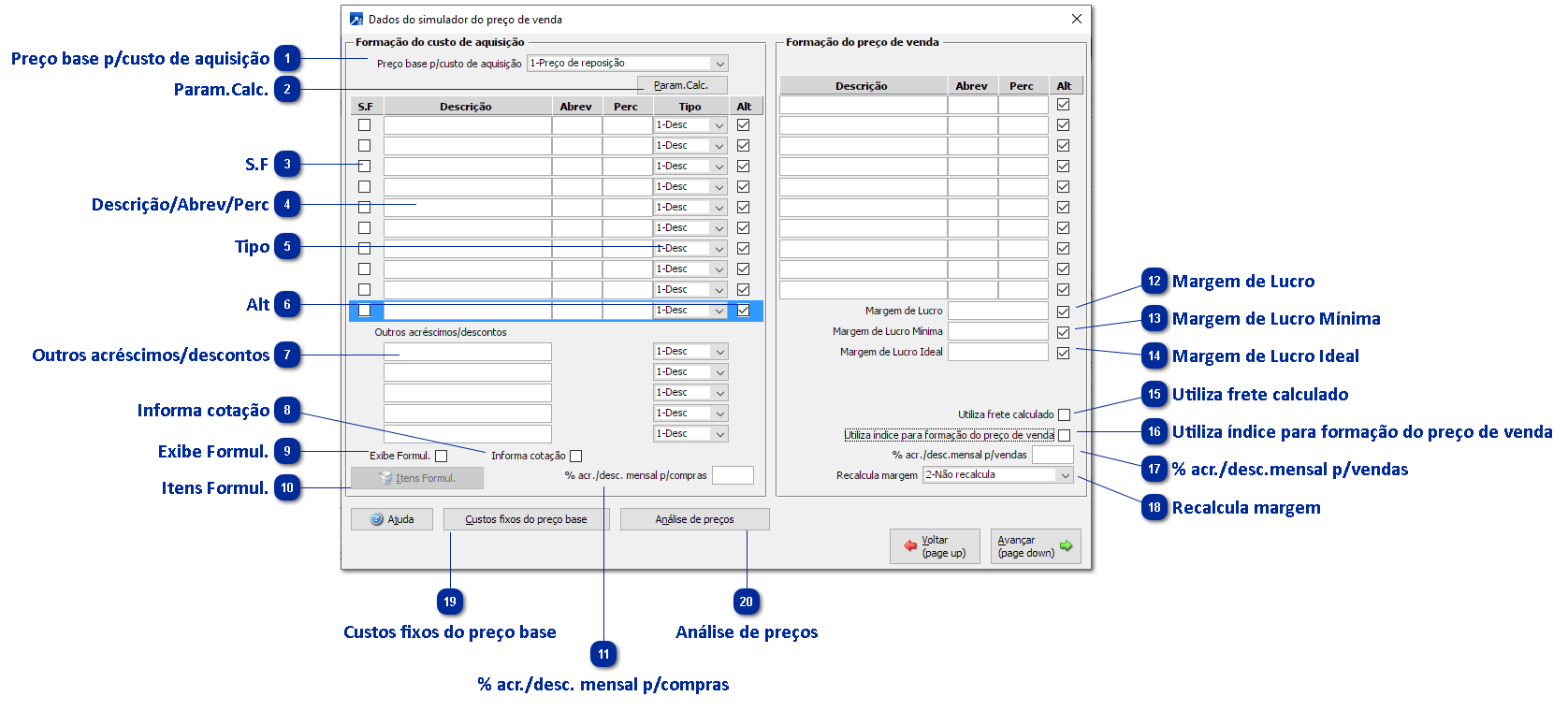Toggle the Alt checkbox beside Margem de Lucro Ideal
This screenshot has height=711, width=1568.
[x=1063, y=353]
